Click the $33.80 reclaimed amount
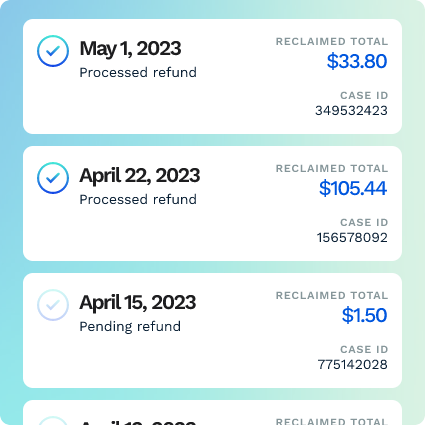The image size is (425, 425). coord(357,61)
